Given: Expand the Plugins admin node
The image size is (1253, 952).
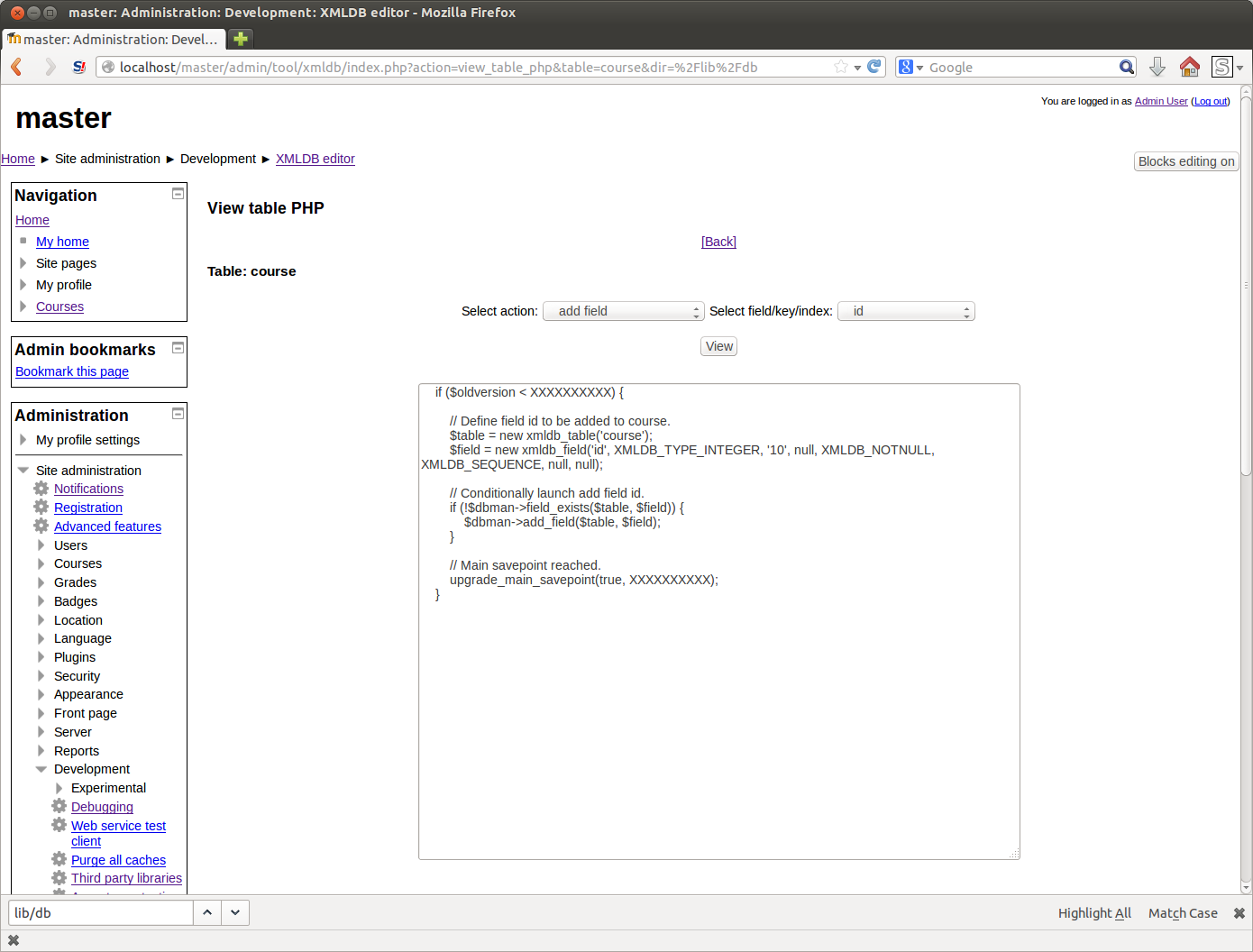Looking at the screenshot, I should click(41, 657).
